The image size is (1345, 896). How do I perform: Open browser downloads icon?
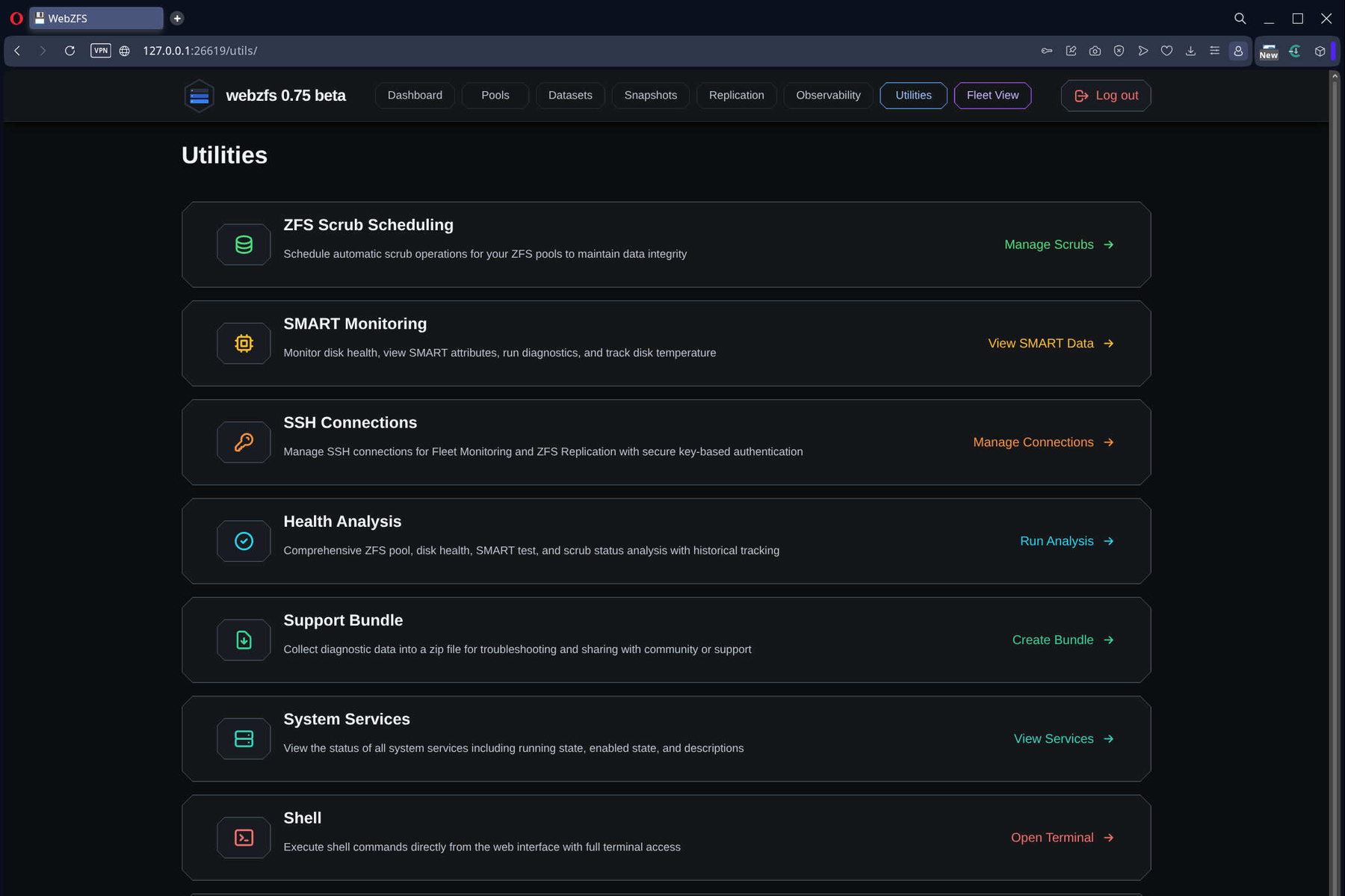tap(1190, 51)
